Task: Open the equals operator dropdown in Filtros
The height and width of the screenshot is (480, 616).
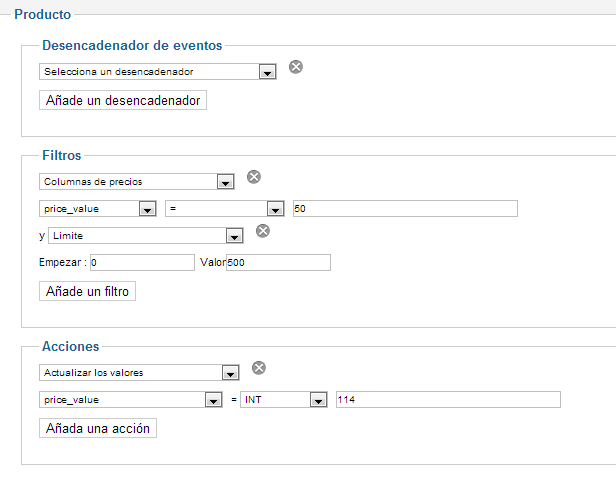Action: click(x=225, y=209)
